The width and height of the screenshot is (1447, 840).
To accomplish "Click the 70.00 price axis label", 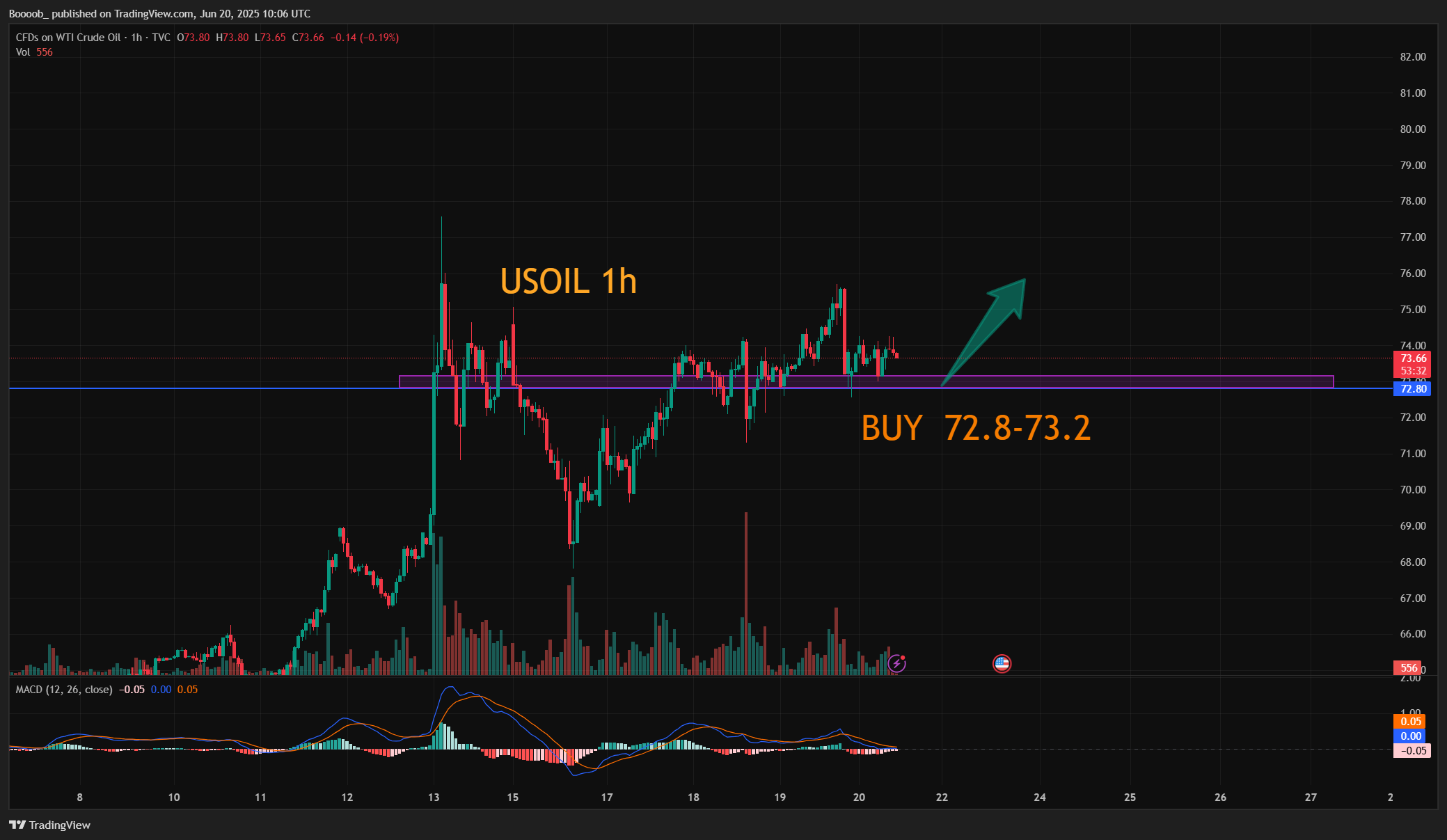I will coord(1413,490).
